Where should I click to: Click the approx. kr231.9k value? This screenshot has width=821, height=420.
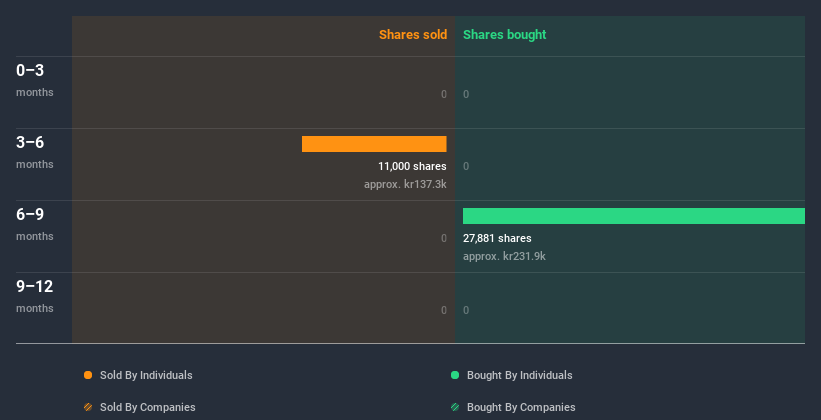(504, 256)
